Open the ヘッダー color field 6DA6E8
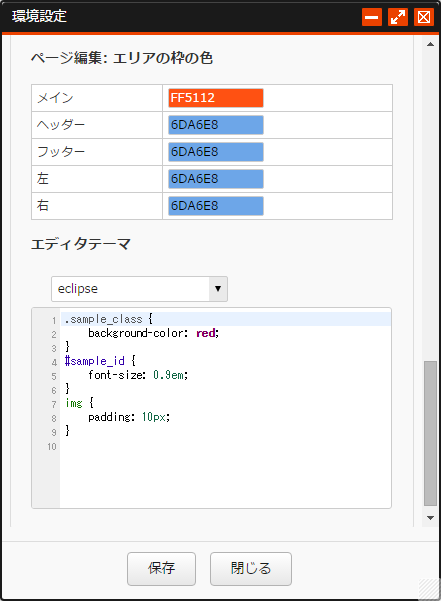Image resolution: width=441 pixels, height=601 pixels. (x=216, y=125)
